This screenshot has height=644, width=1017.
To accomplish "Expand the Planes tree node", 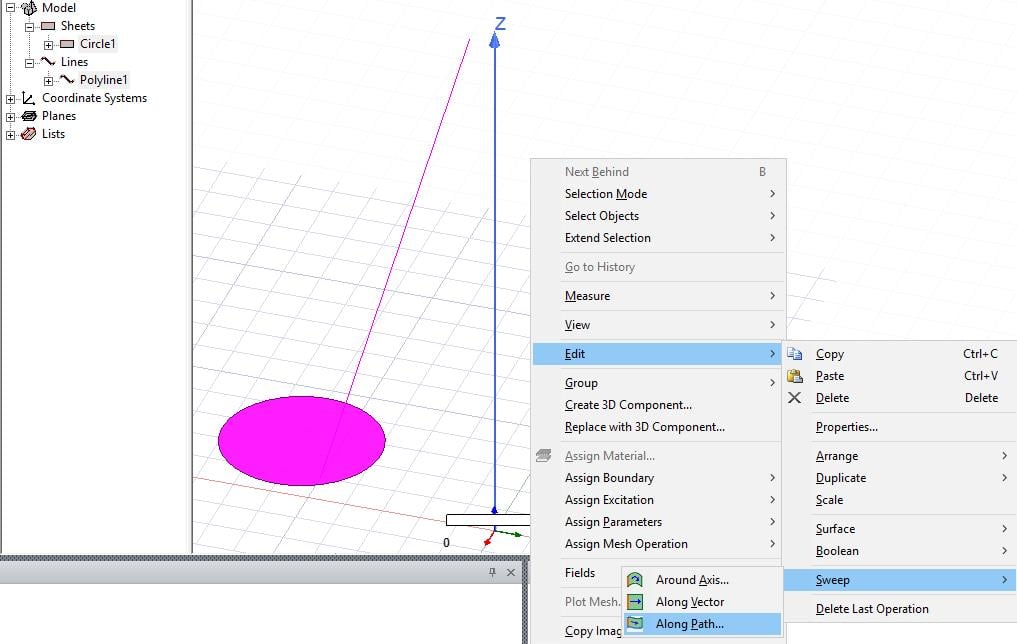I will (x=10, y=117).
